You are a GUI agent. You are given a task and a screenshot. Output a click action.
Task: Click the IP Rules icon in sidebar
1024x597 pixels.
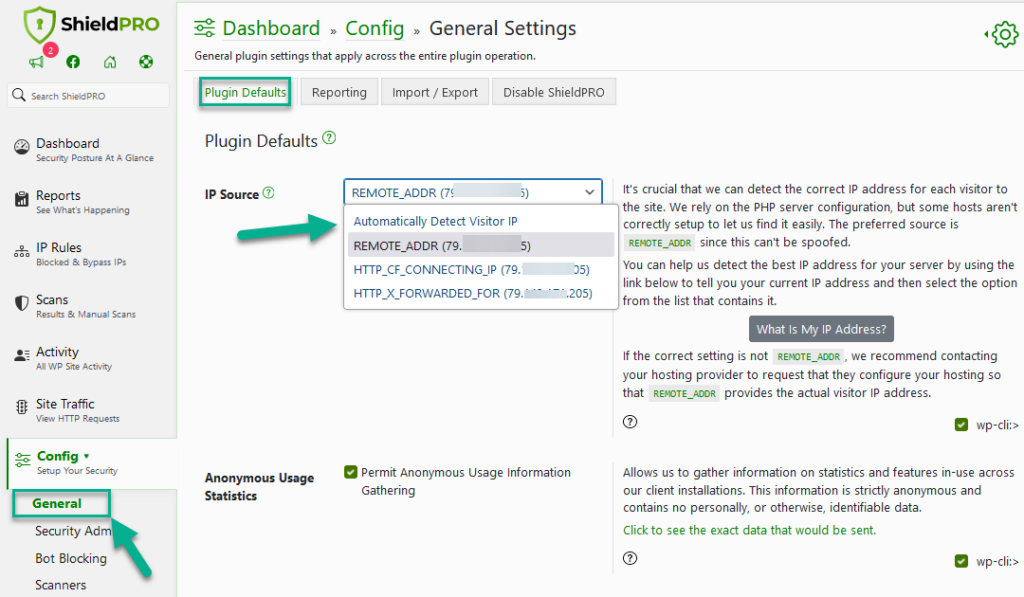pyautogui.click(x=23, y=250)
